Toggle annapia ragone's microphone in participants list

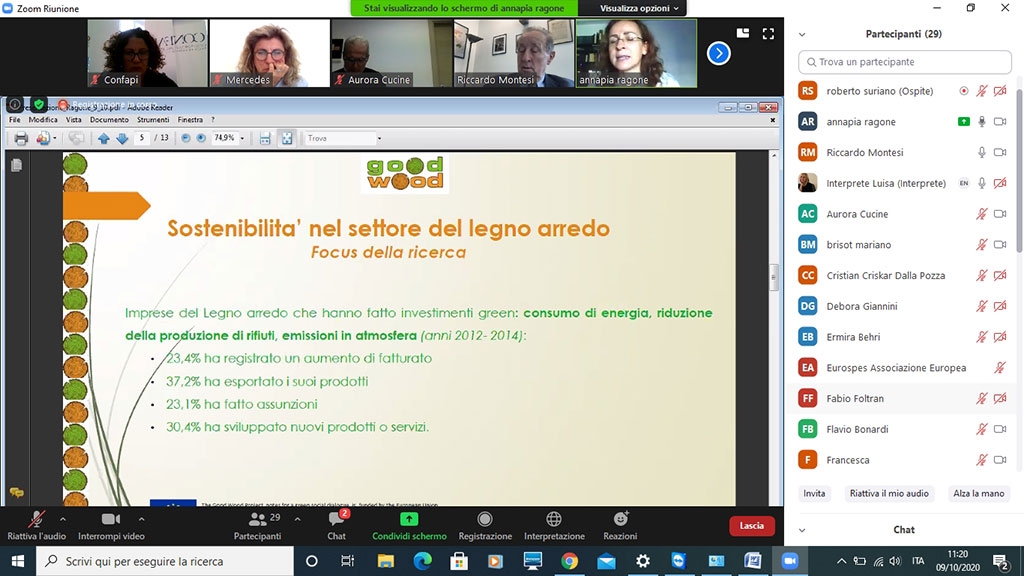coord(982,121)
